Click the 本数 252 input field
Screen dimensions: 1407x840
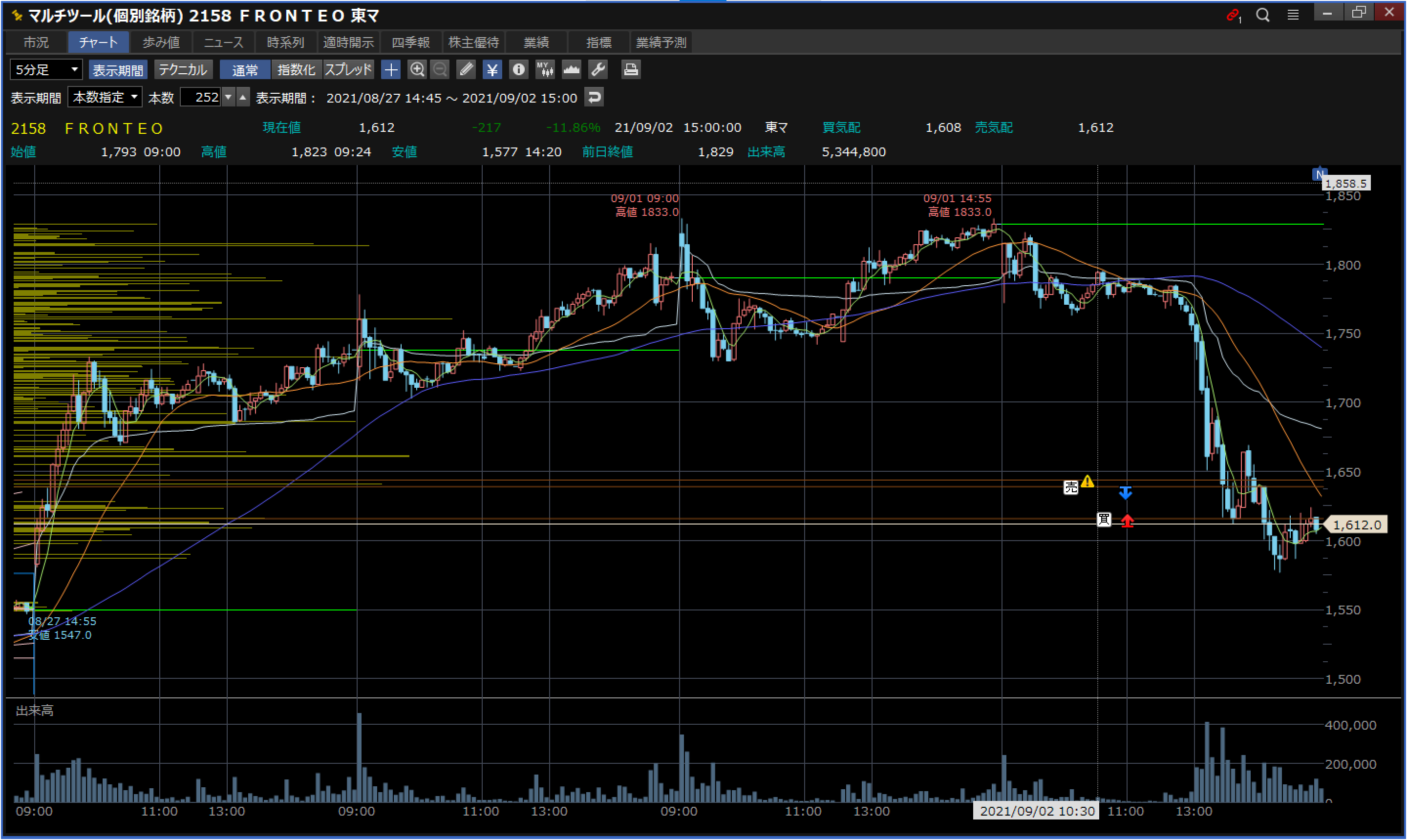201,97
